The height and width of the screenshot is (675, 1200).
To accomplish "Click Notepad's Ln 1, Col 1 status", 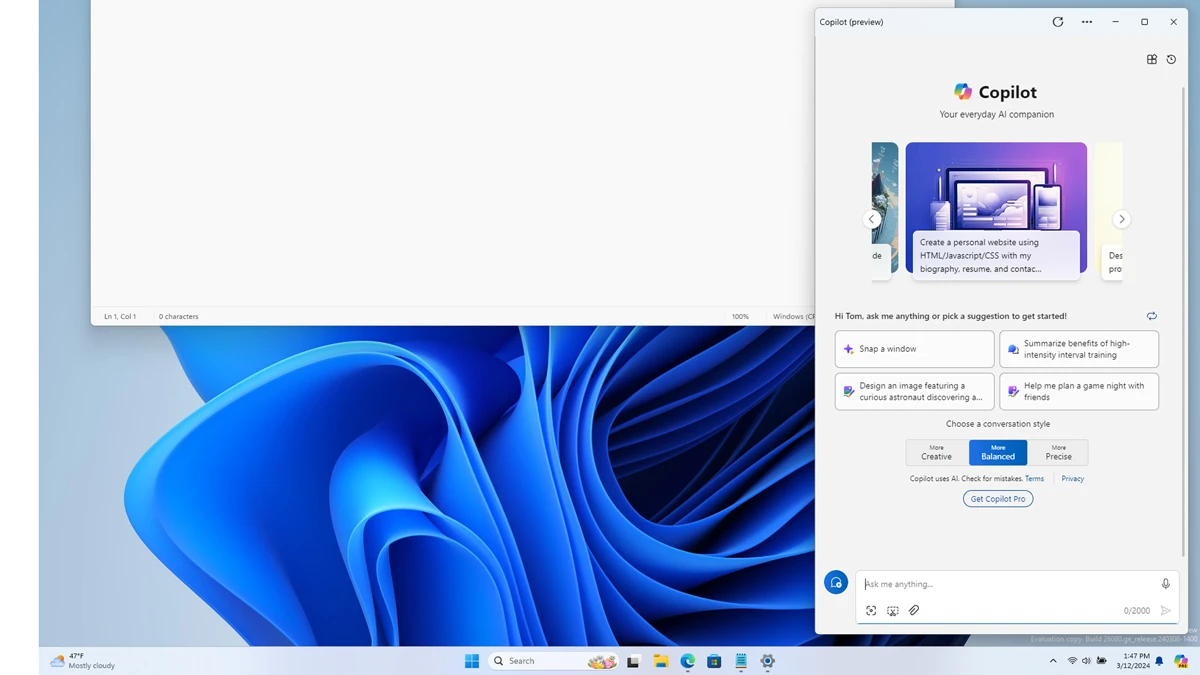I will click(x=120, y=317).
